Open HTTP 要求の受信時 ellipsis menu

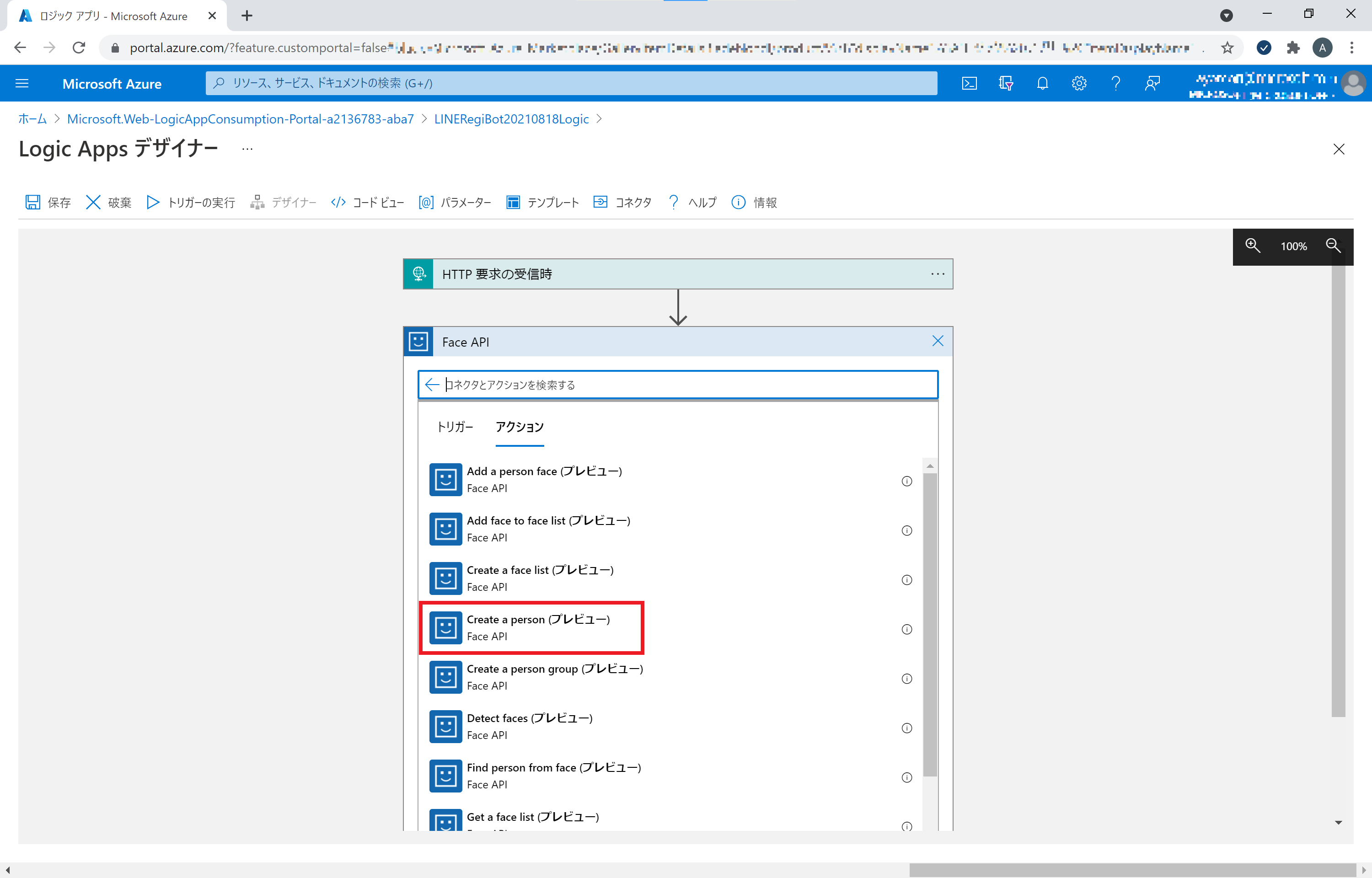pos(938,273)
